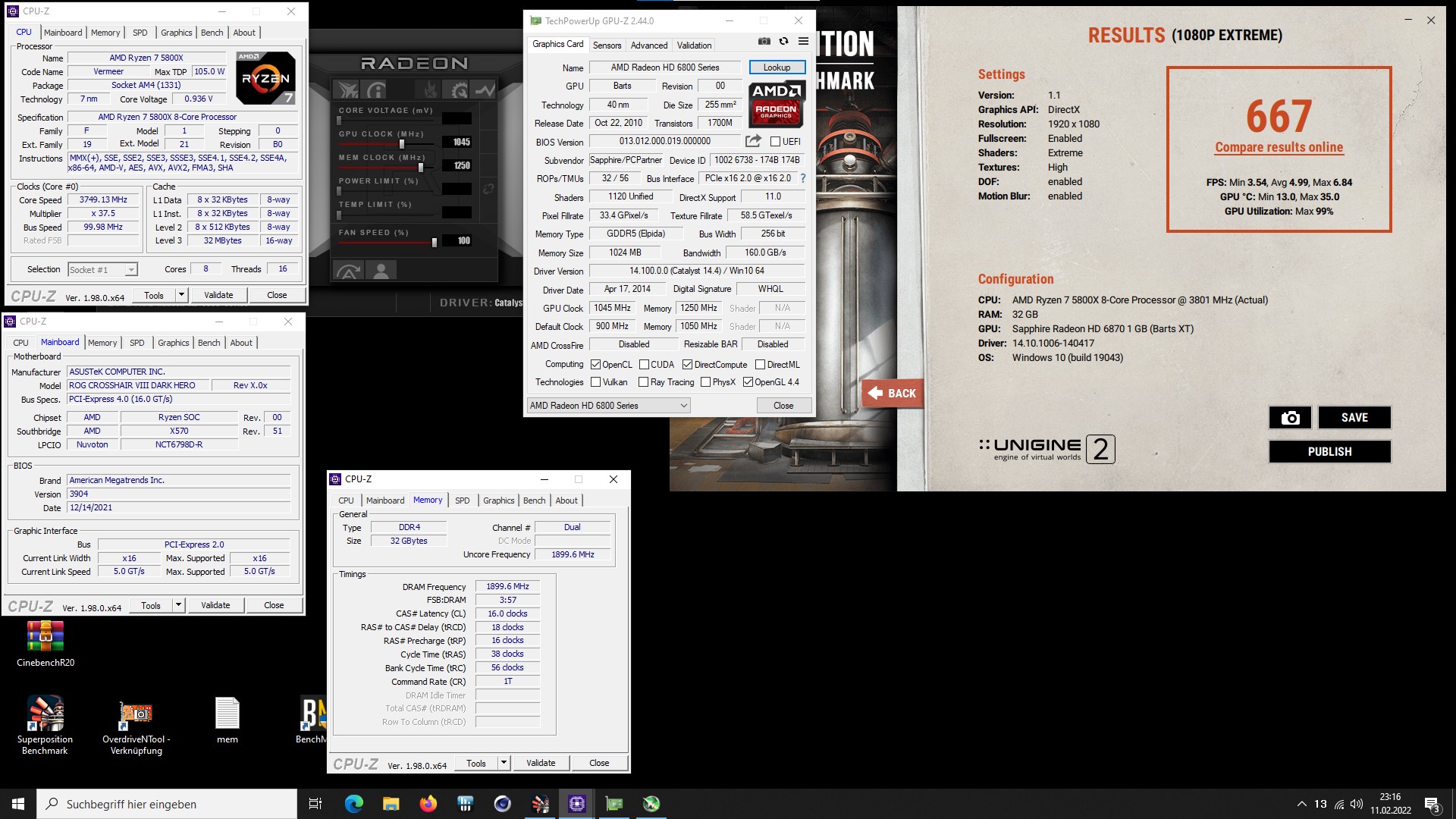The image size is (1456, 819).
Task: Open the GPU-Z hamburger menu
Action: click(x=803, y=41)
